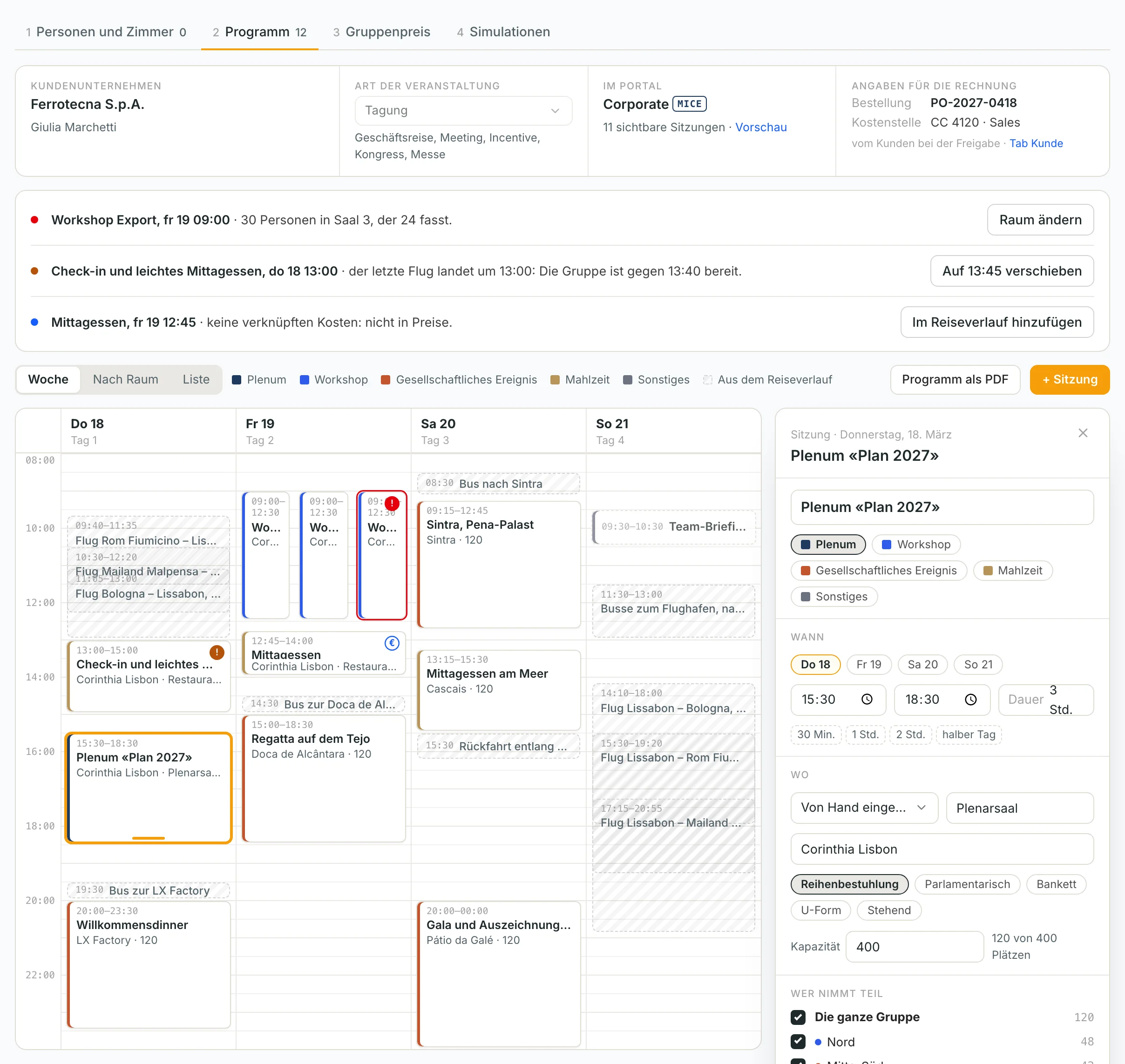Expand the Von Hand eingegeben dropdown
The width and height of the screenshot is (1125, 1064).
click(864, 808)
